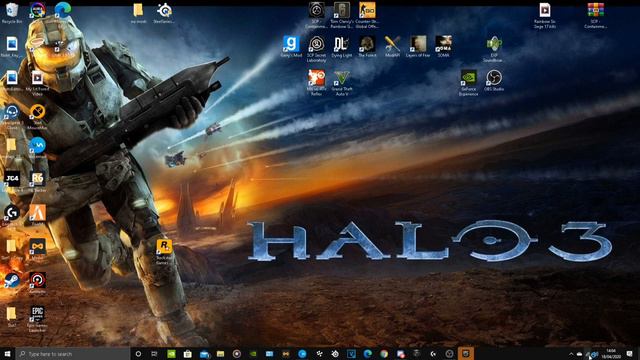Open Counter-Strike Global Offensive shortcut

367,15
